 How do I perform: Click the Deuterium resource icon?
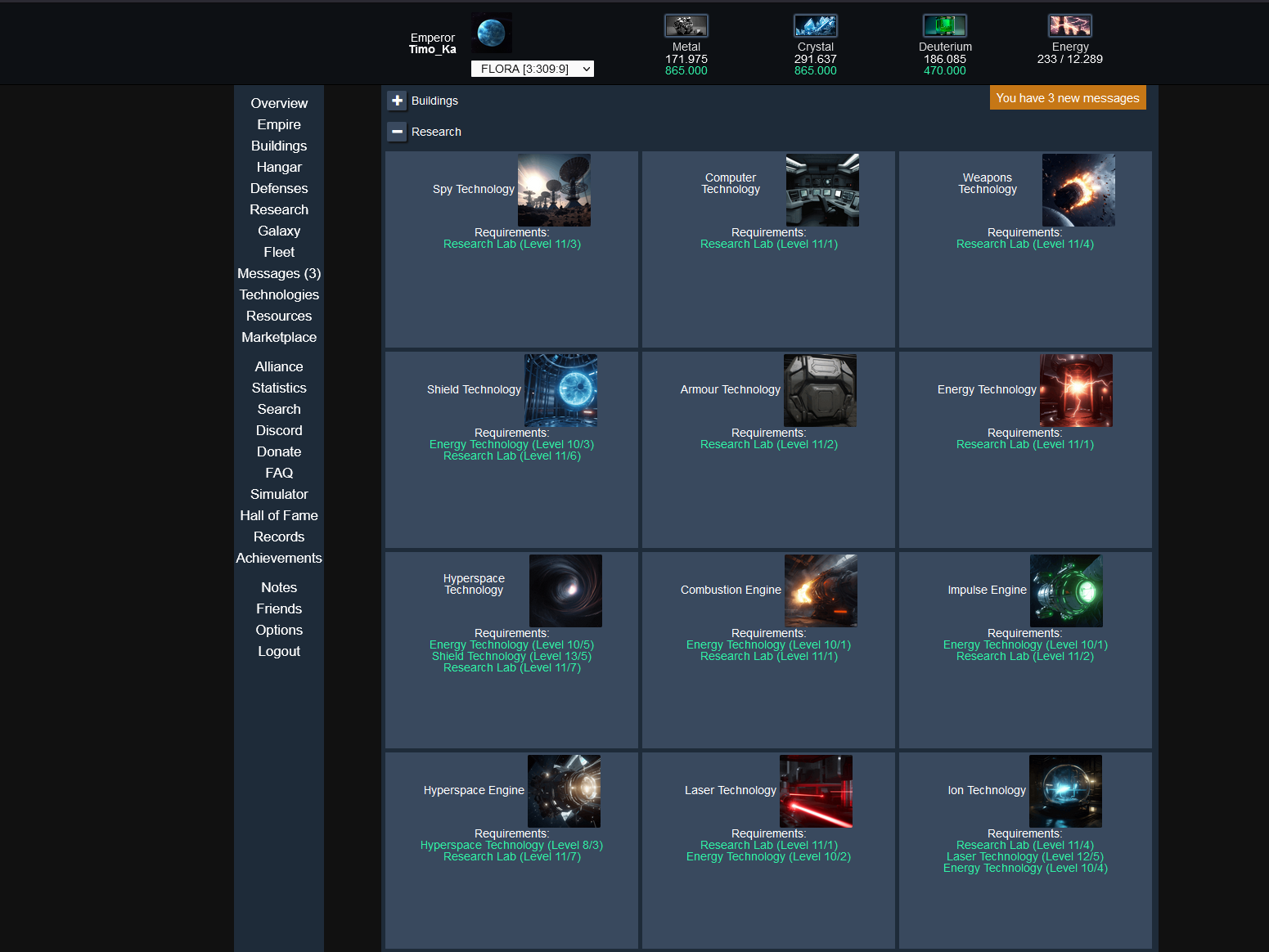944,26
